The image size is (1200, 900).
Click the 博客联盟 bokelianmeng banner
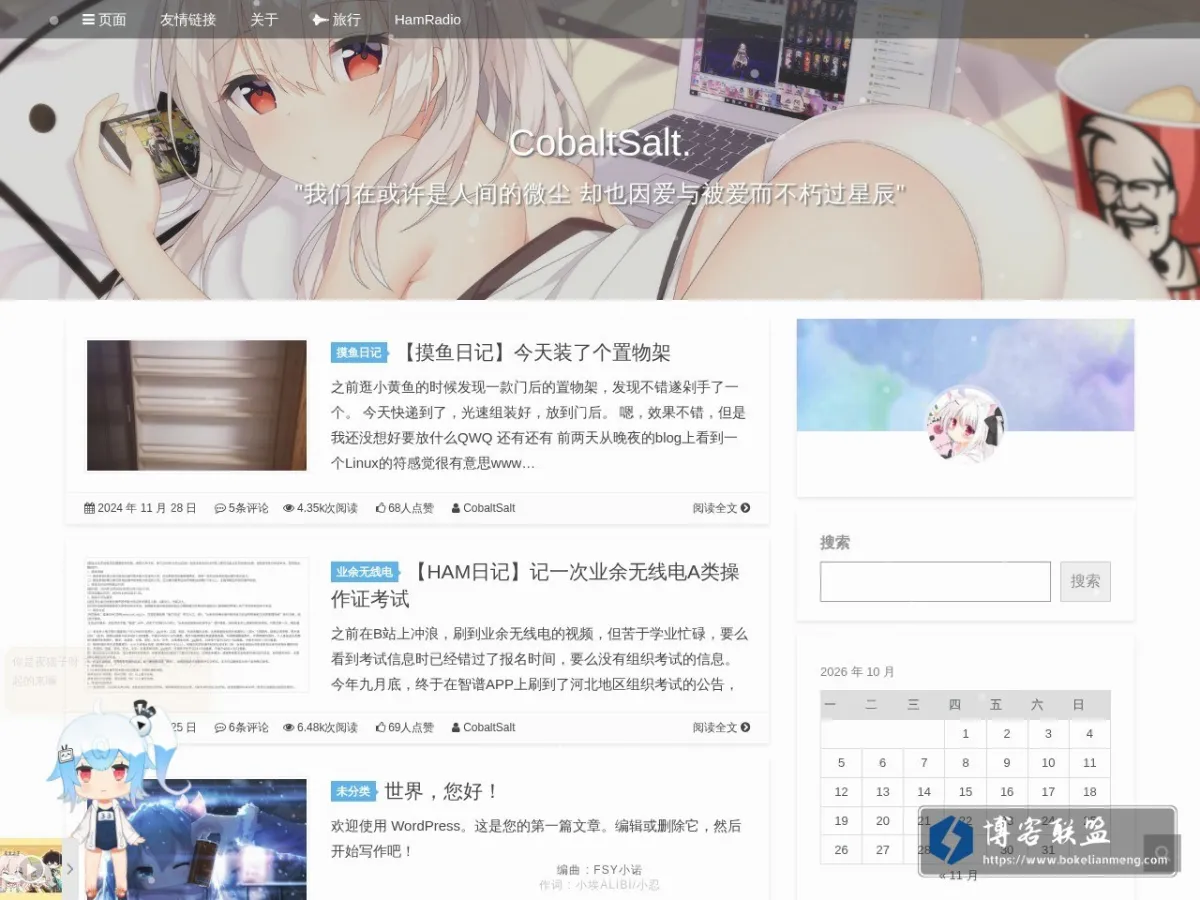coord(1047,841)
